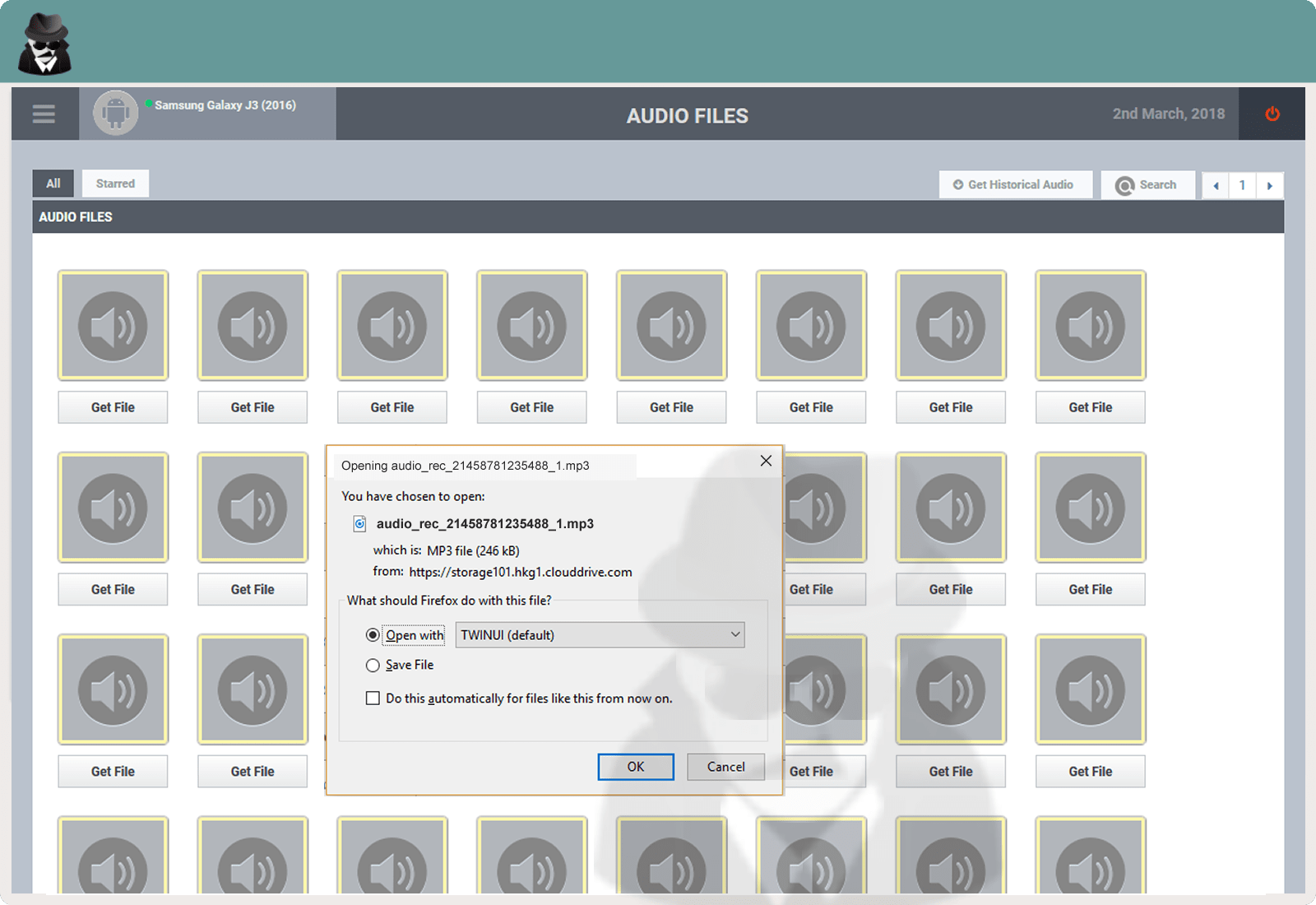
Task: Select the Save File radio button
Action: coord(373,665)
